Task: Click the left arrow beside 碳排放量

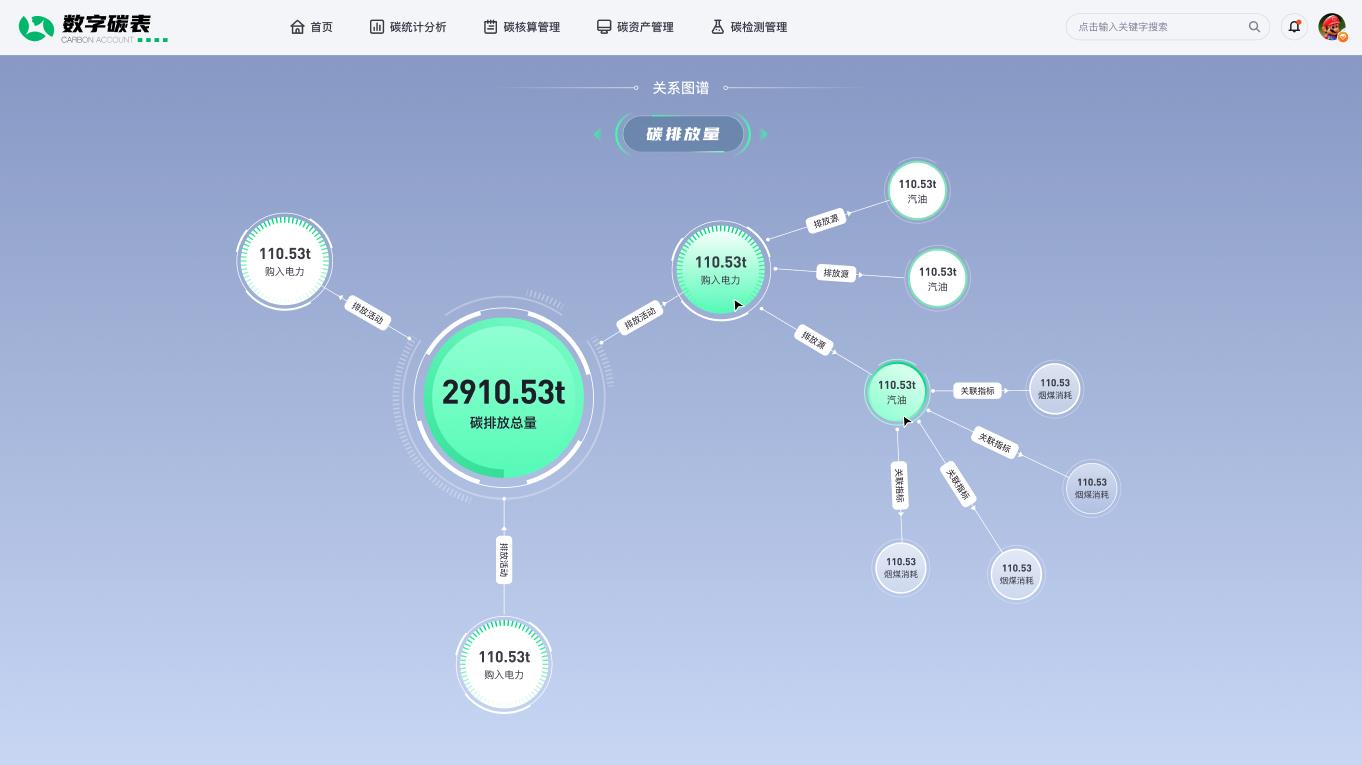Action: tap(598, 134)
